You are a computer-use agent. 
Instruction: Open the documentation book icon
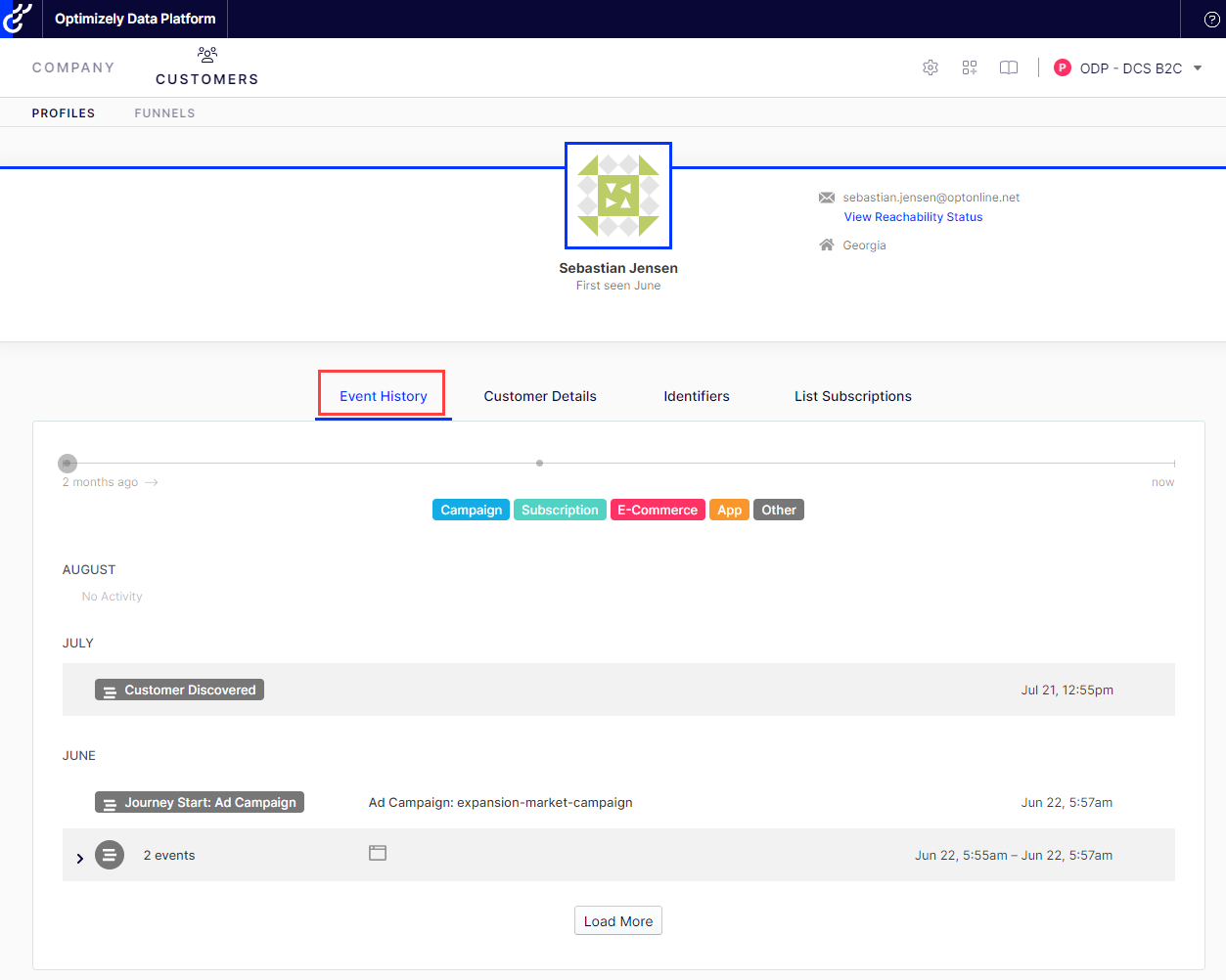pyautogui.click(x=1009, y=67)
